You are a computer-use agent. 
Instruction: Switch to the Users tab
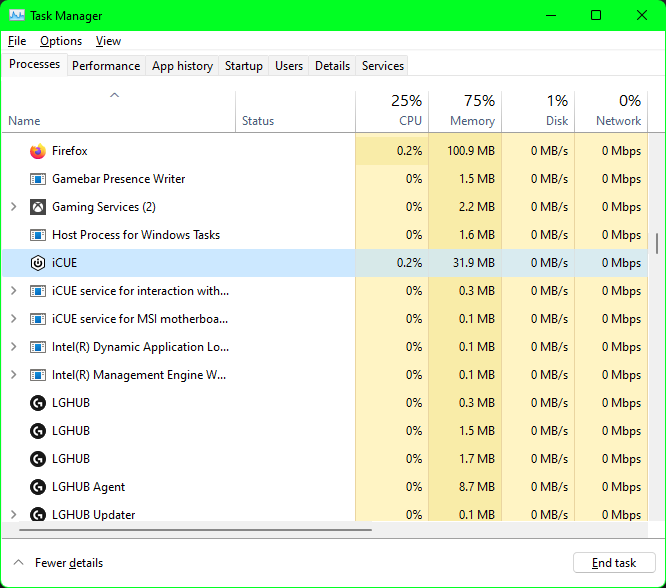(289, 66)
